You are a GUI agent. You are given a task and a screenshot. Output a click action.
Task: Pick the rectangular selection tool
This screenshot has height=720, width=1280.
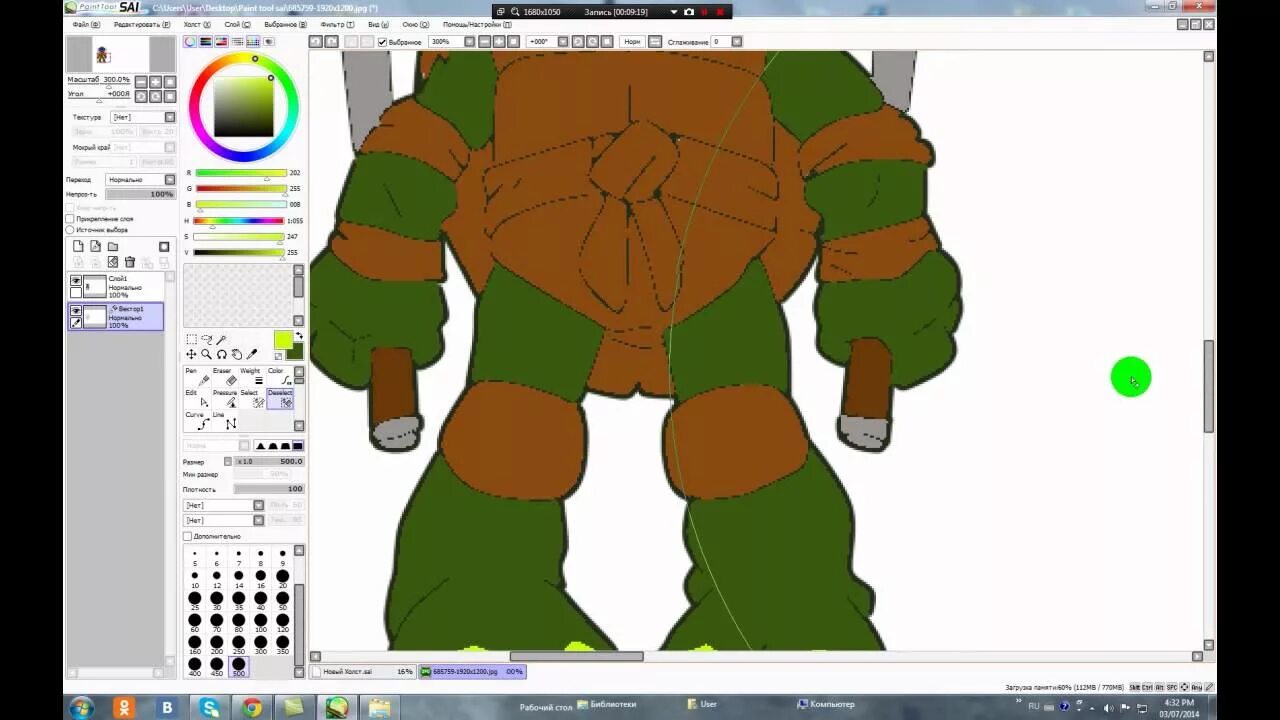[191, 340]
